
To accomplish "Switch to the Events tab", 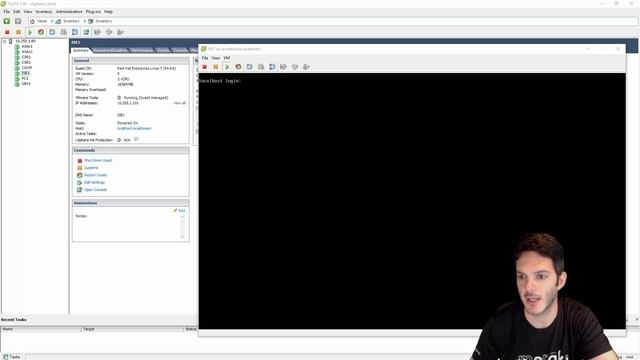I will (x=162, y=50).
